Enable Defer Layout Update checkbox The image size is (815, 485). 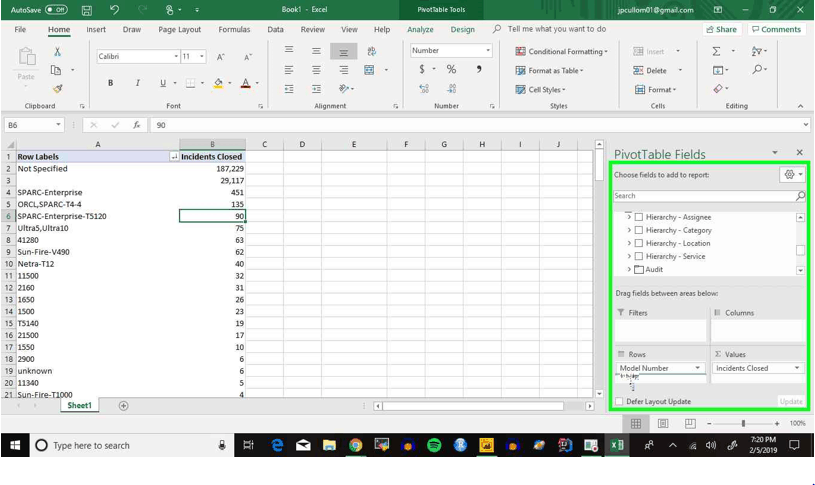(x=619, y=401)
